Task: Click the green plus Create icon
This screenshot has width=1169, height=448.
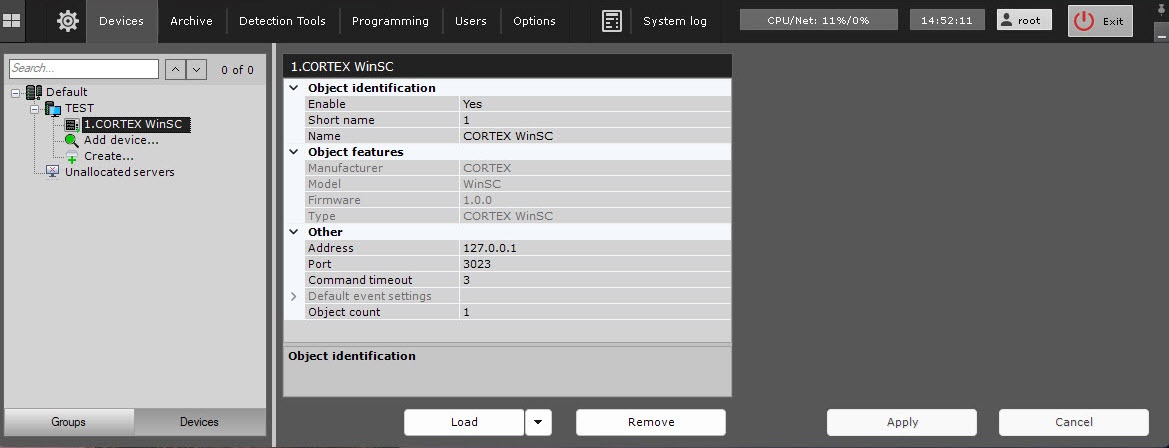Action: click(x=71, y=157)
